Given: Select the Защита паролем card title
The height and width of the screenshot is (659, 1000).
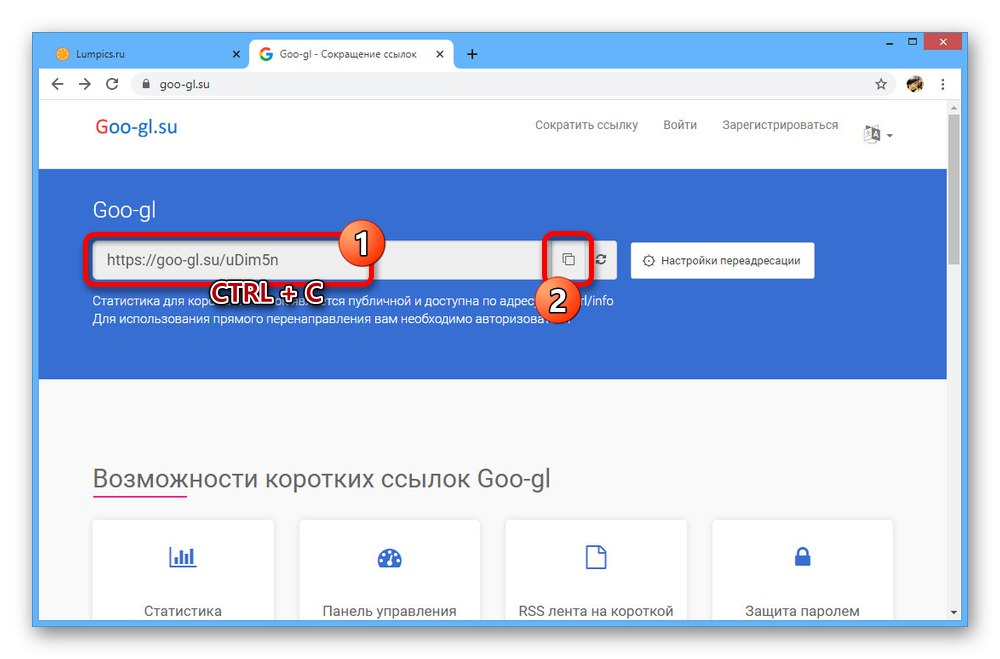Looking at the screenshot, I should click(802, 611).
